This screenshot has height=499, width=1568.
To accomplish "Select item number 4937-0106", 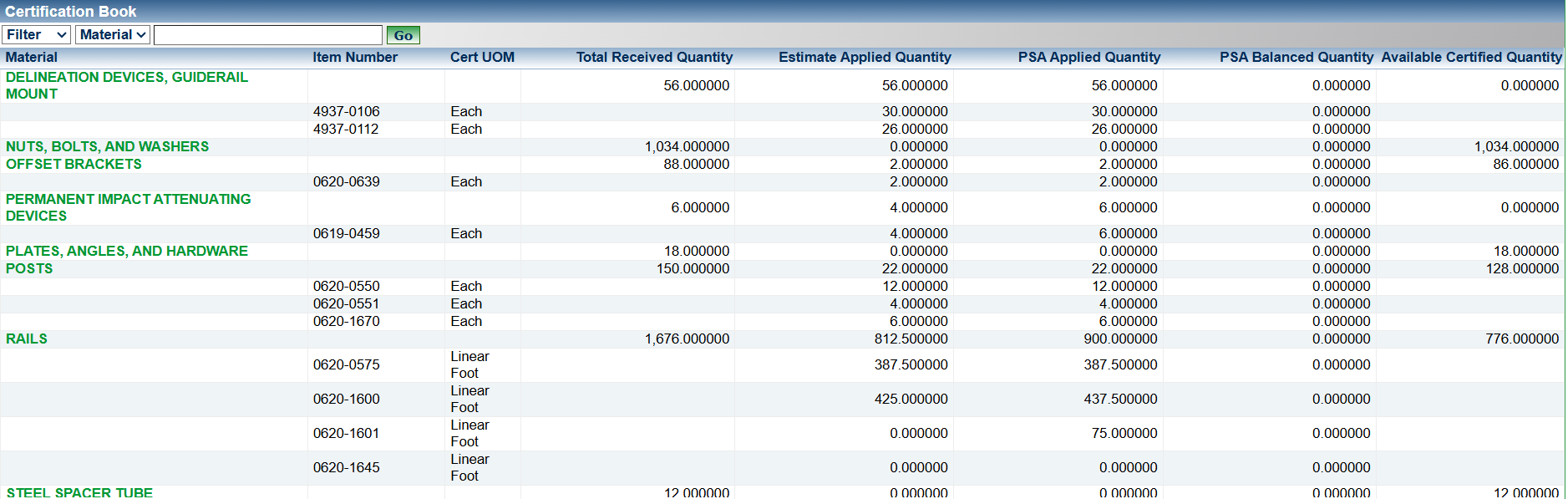I will [346, 111].
